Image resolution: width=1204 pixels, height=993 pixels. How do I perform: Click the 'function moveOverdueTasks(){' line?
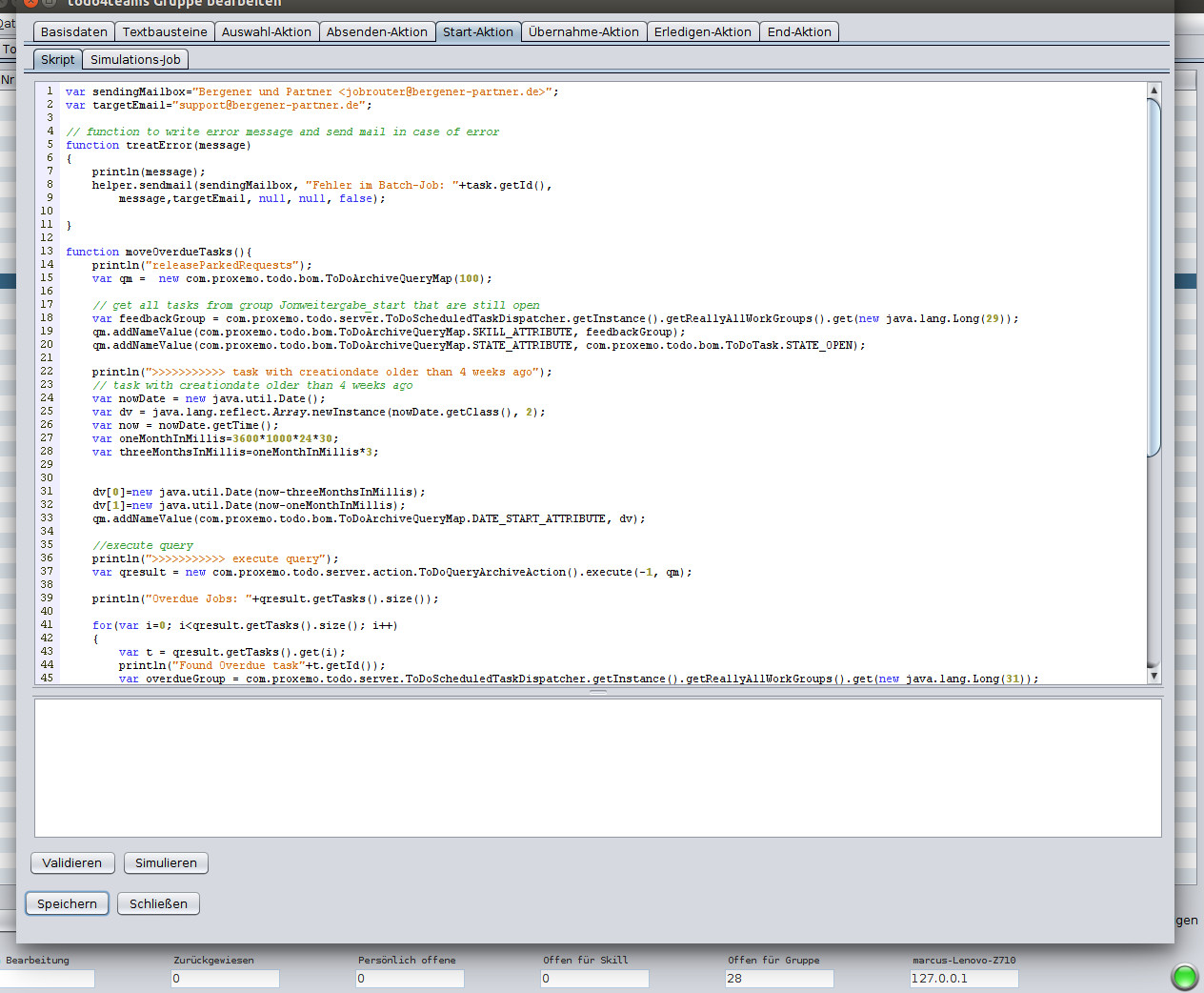pos(158,252)
